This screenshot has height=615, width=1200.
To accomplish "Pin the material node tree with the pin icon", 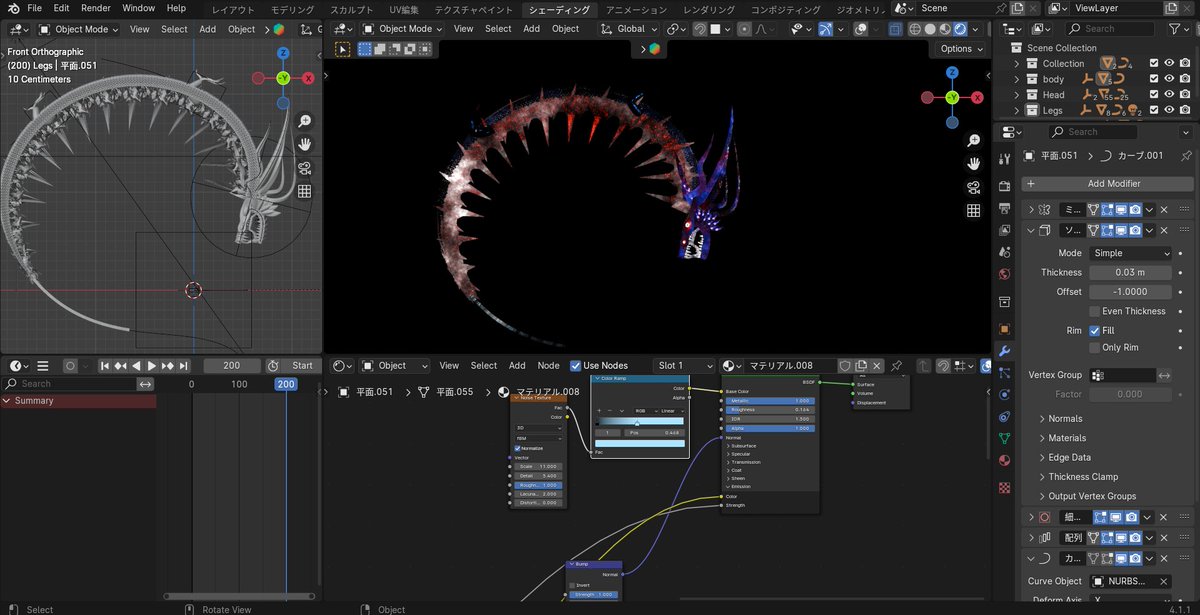I will tap(896, 366).
